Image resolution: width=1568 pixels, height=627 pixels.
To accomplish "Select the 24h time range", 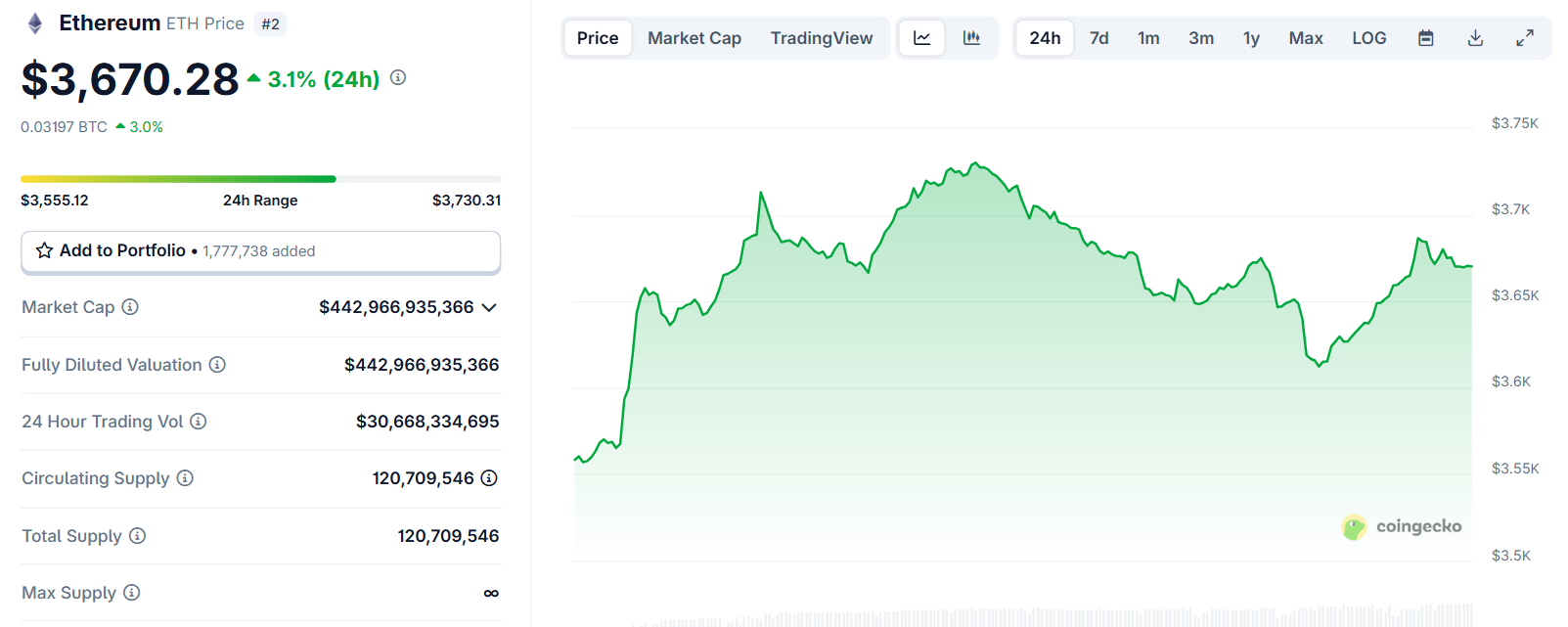I will [x=1045, y=38].
